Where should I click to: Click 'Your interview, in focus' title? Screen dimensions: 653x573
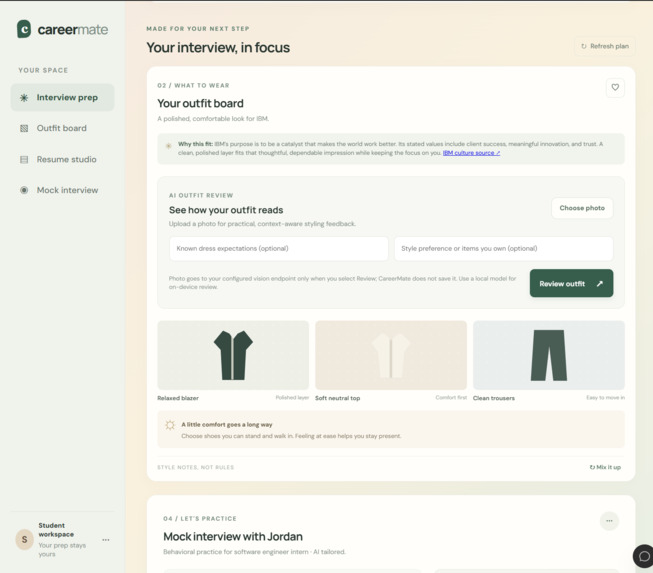218,47
